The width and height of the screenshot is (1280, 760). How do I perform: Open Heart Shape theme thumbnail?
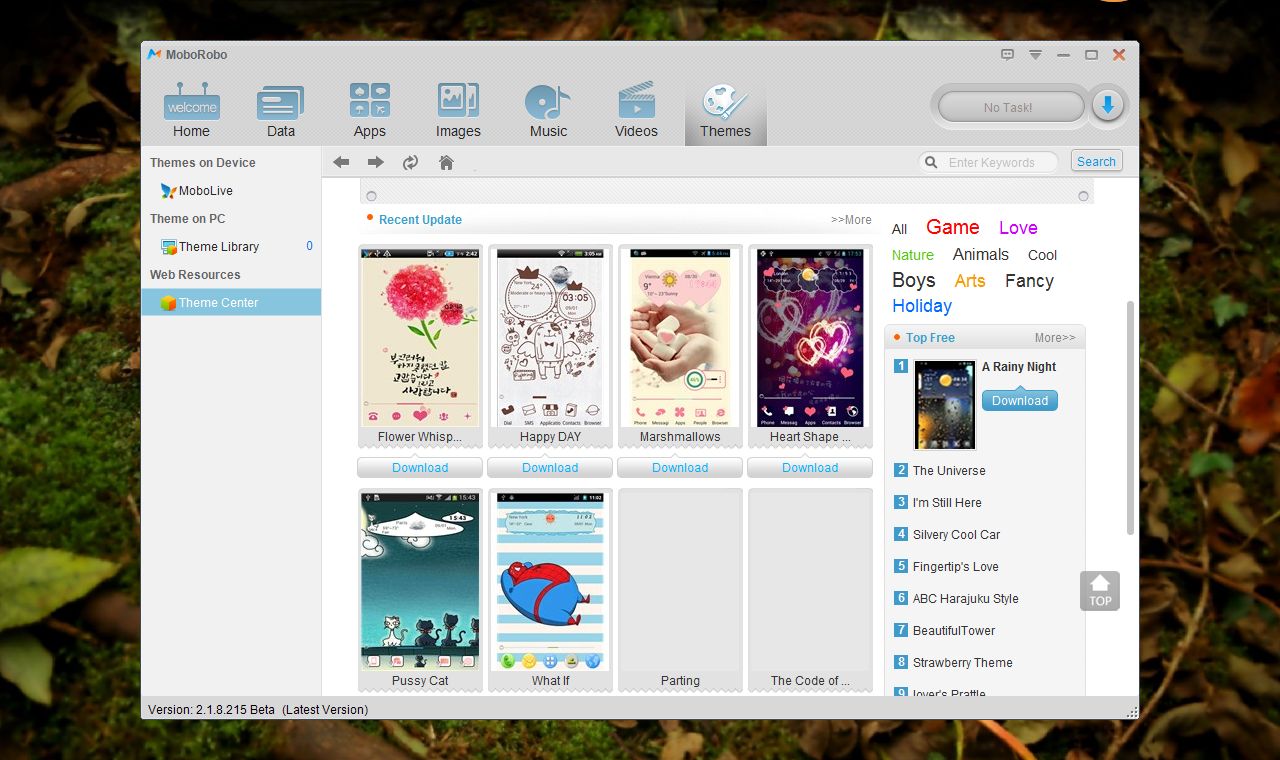pos(810,337)
